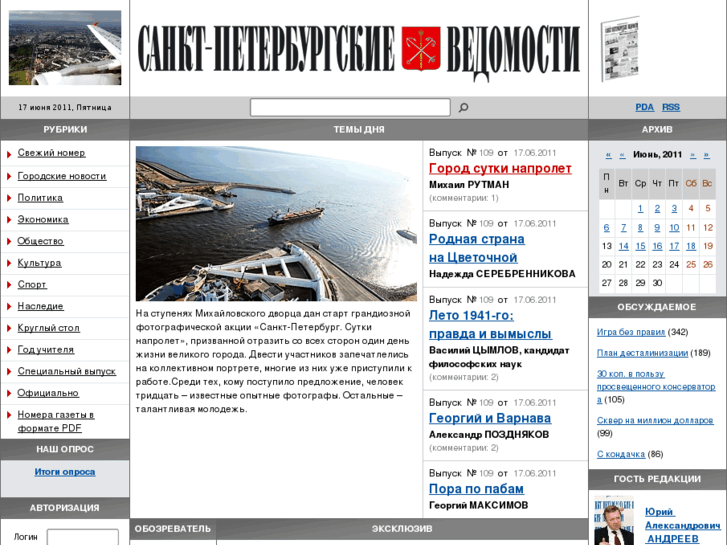Select June 6 in archive calendar

pyautogui.click(x=606, y=228)
